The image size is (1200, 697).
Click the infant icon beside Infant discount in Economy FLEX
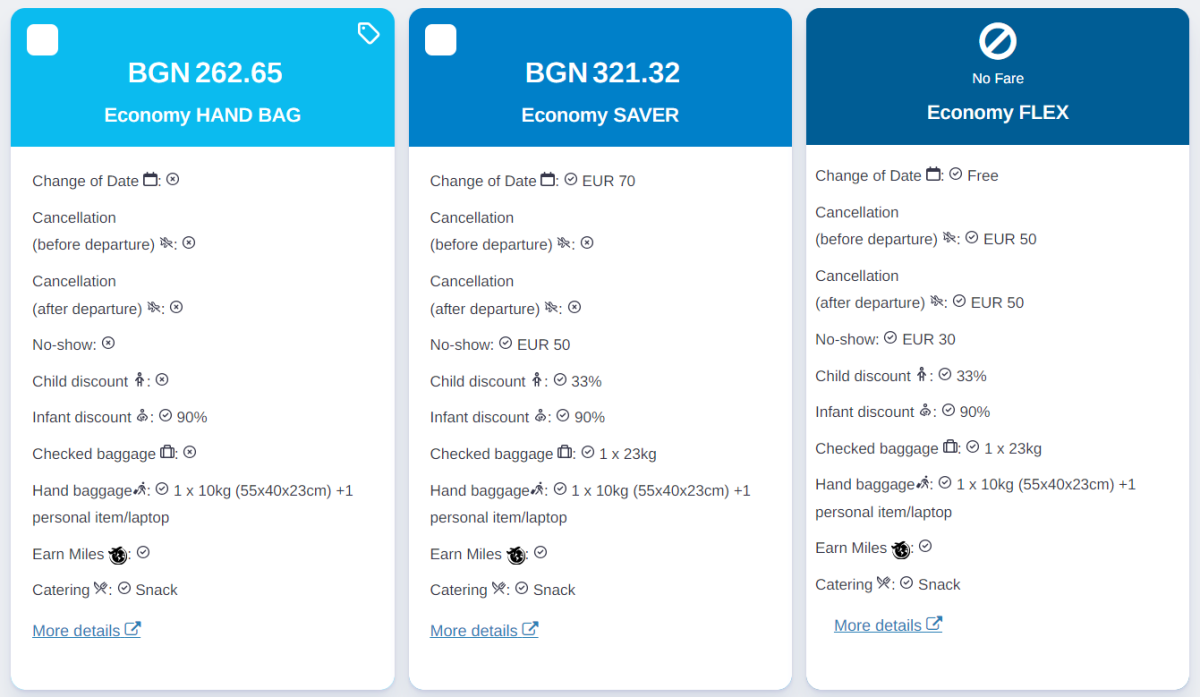925,411
